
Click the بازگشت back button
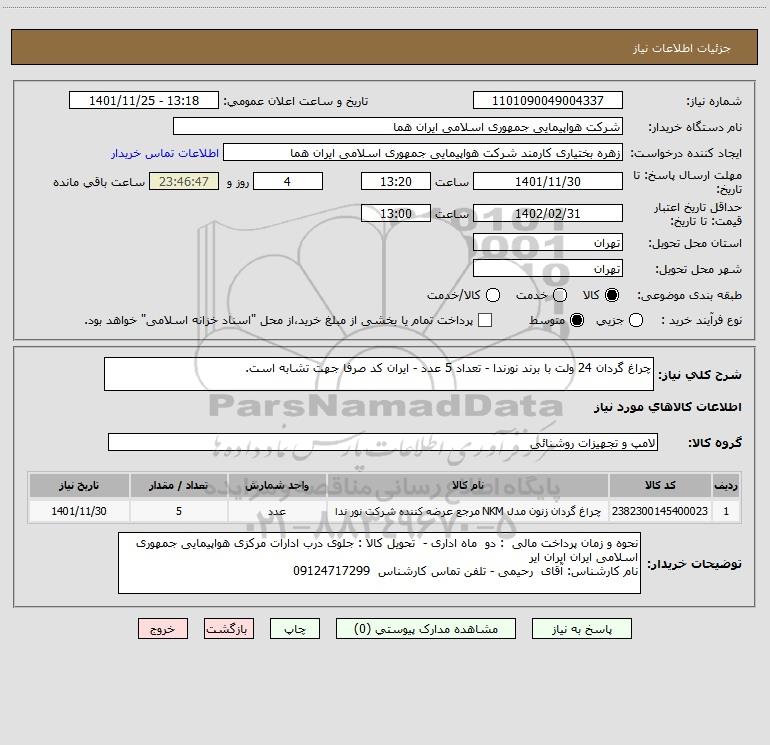[229, 629]
